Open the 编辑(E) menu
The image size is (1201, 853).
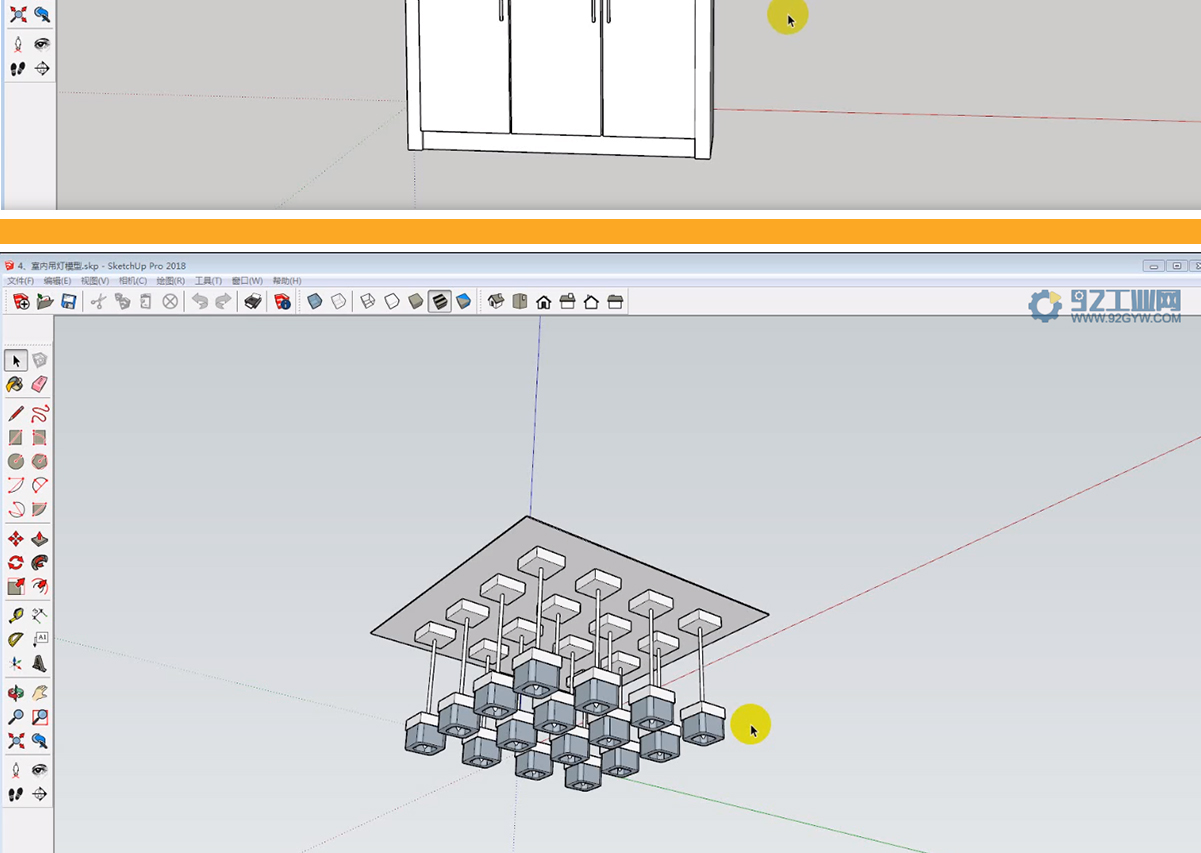point(57,281)
